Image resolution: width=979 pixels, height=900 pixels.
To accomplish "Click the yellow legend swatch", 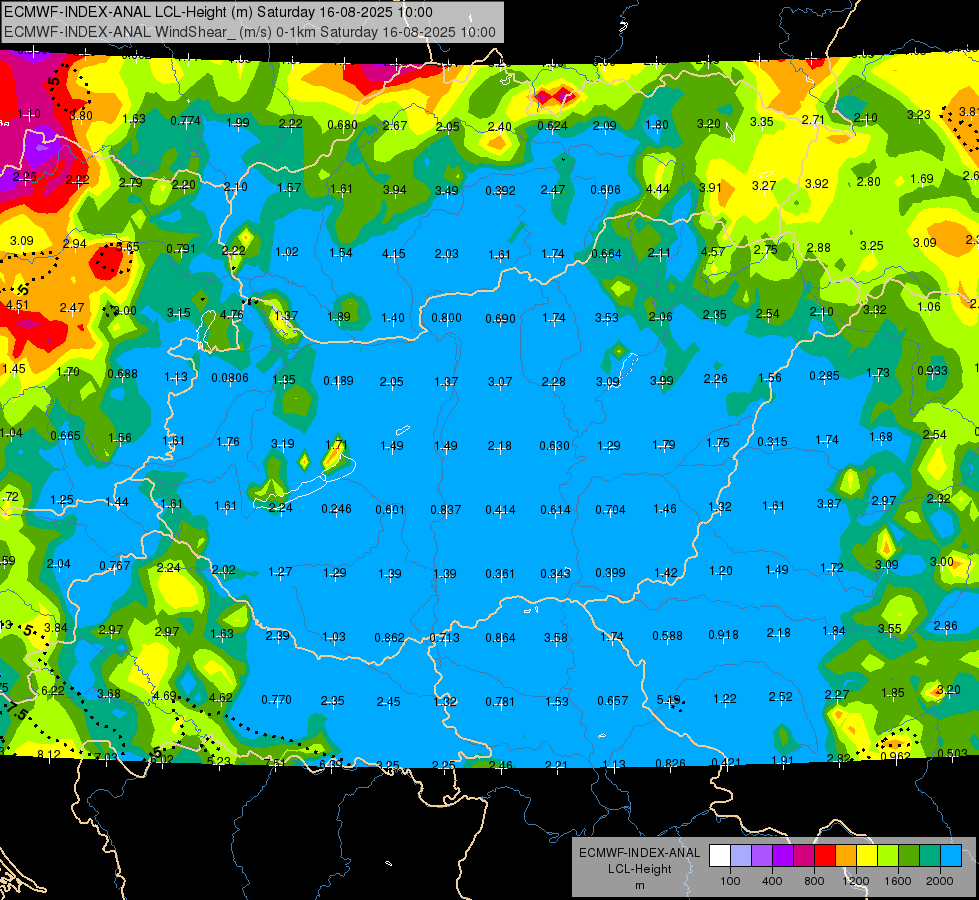I will tap(867, 855).
